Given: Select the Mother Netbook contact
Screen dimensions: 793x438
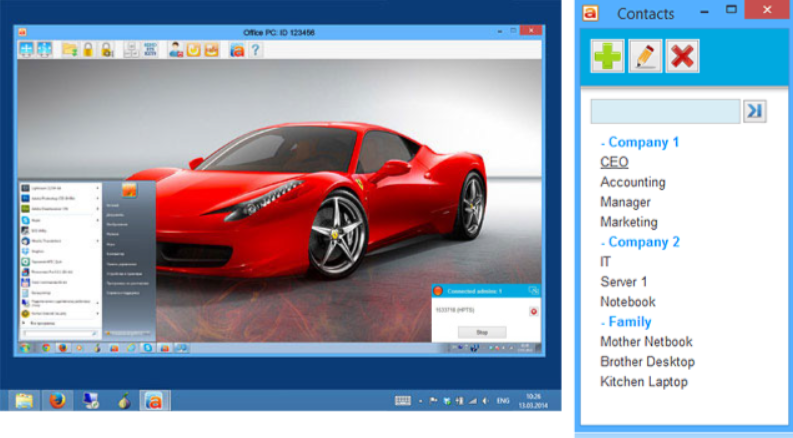Looking at the screenshot, I should tap(646, 342).
